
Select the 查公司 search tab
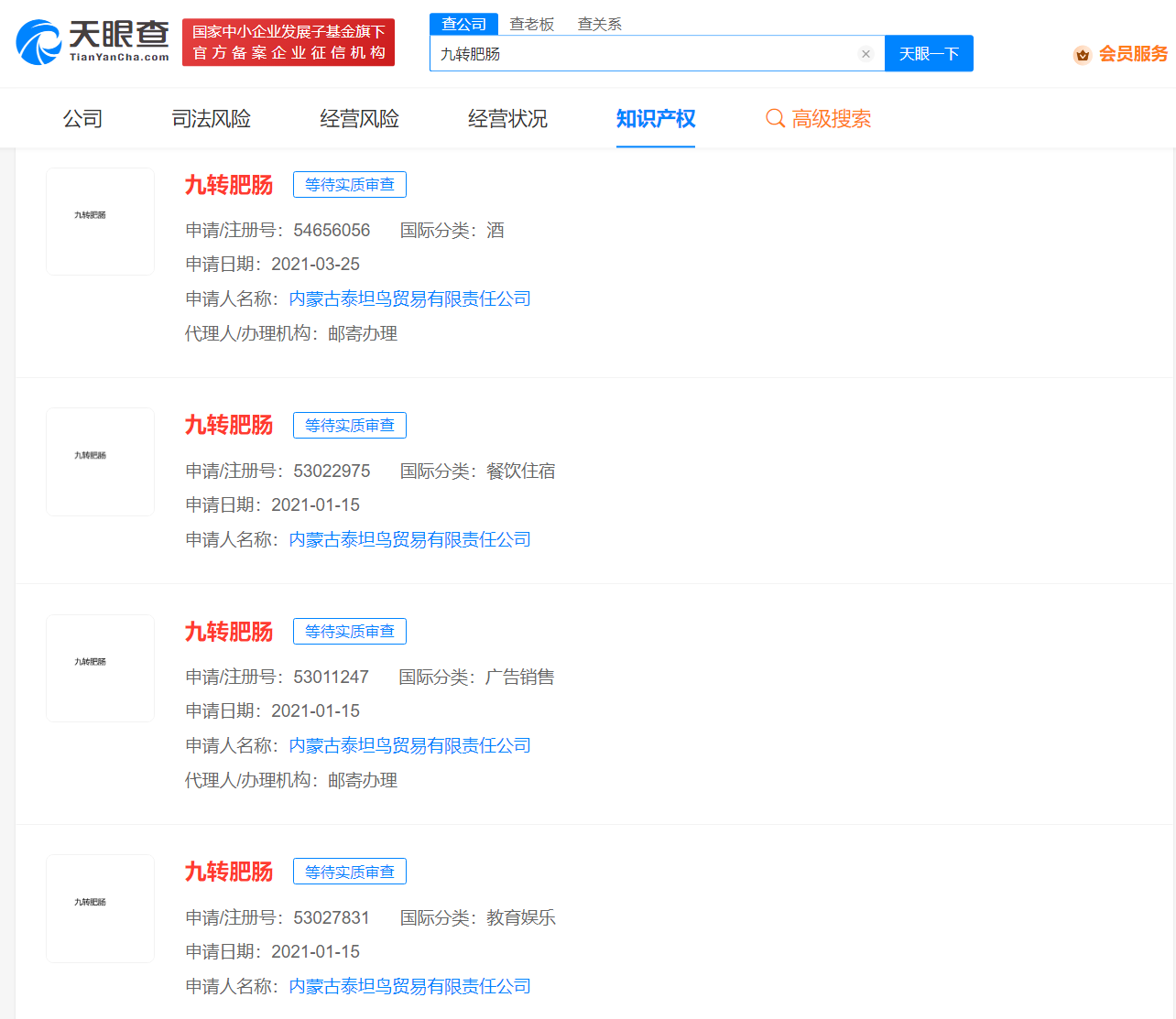coord(463,24)
